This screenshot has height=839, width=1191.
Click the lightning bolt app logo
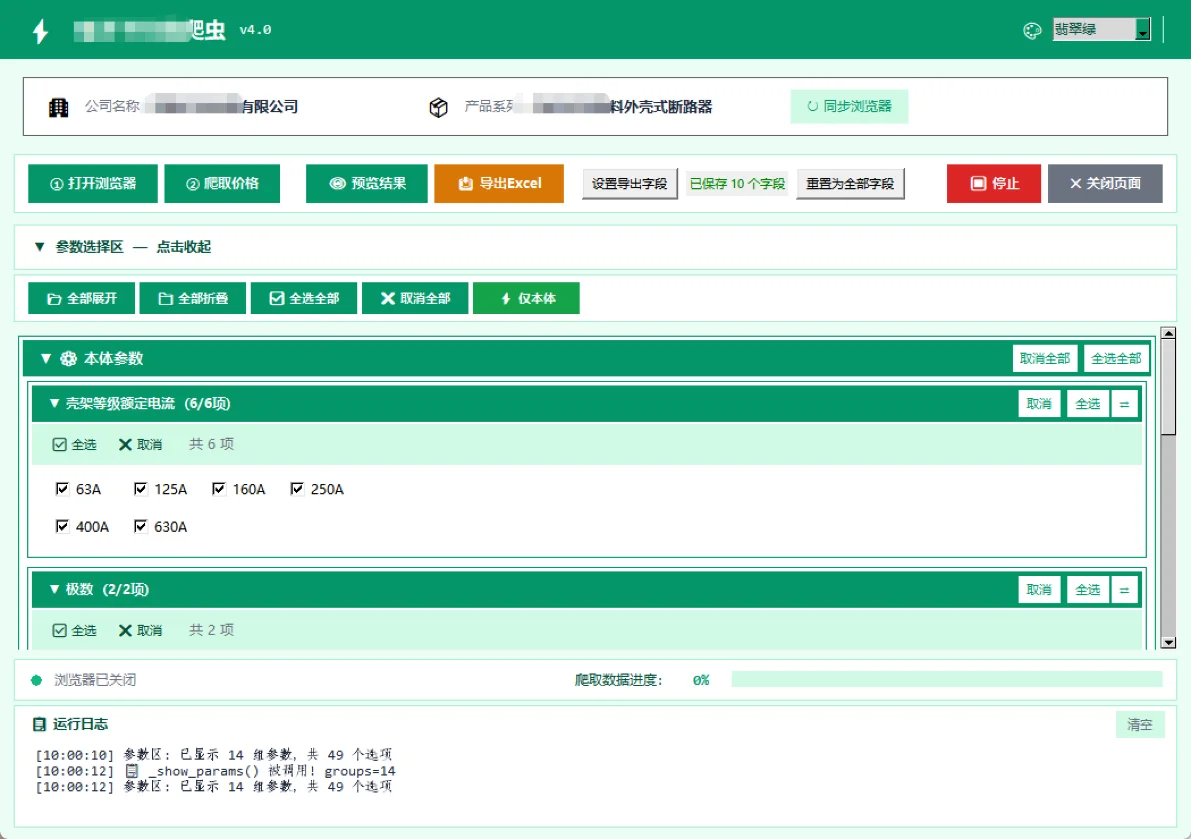tap(41, 30)
